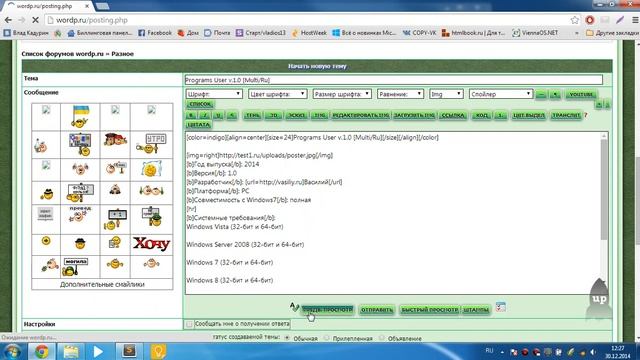Click the "Список" BBCode button
Screen dimensions: 640x360
click(200, 104)
